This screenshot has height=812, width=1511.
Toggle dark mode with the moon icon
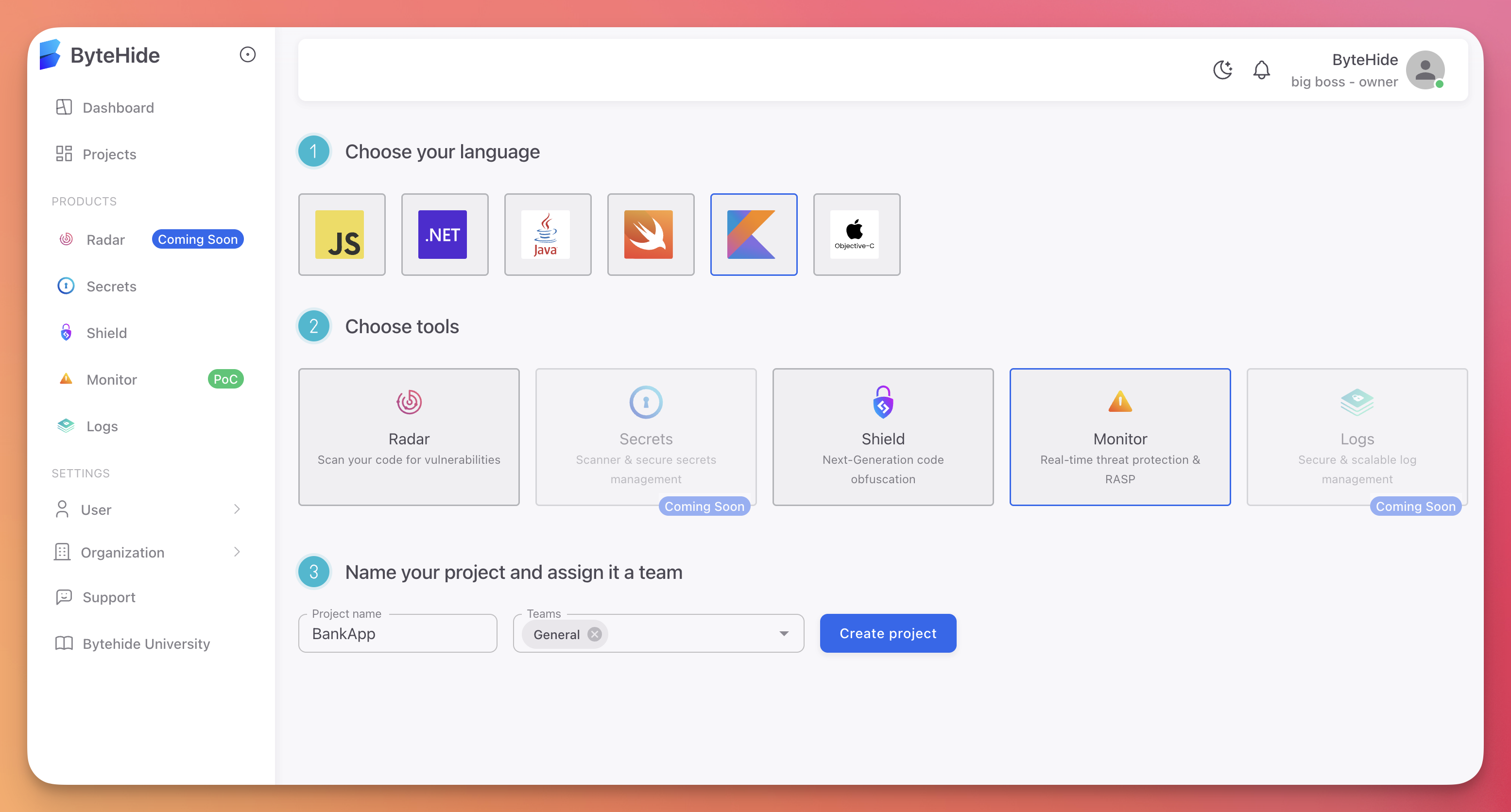click(1223, 70)
